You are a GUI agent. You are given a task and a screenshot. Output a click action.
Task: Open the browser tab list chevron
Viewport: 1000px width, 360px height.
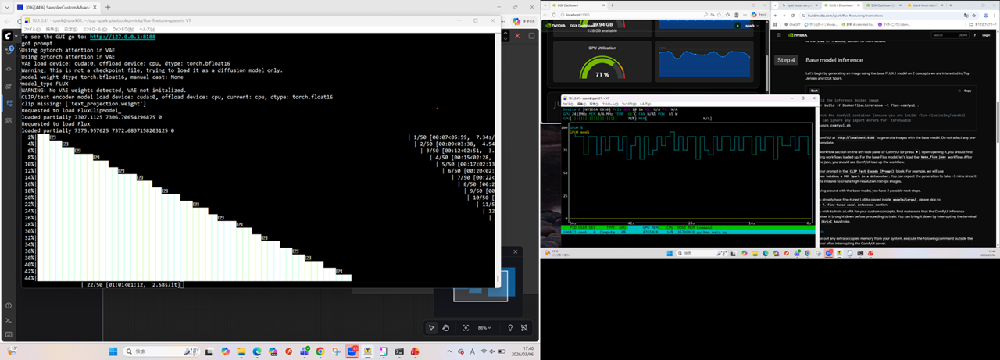click(8, 7)
